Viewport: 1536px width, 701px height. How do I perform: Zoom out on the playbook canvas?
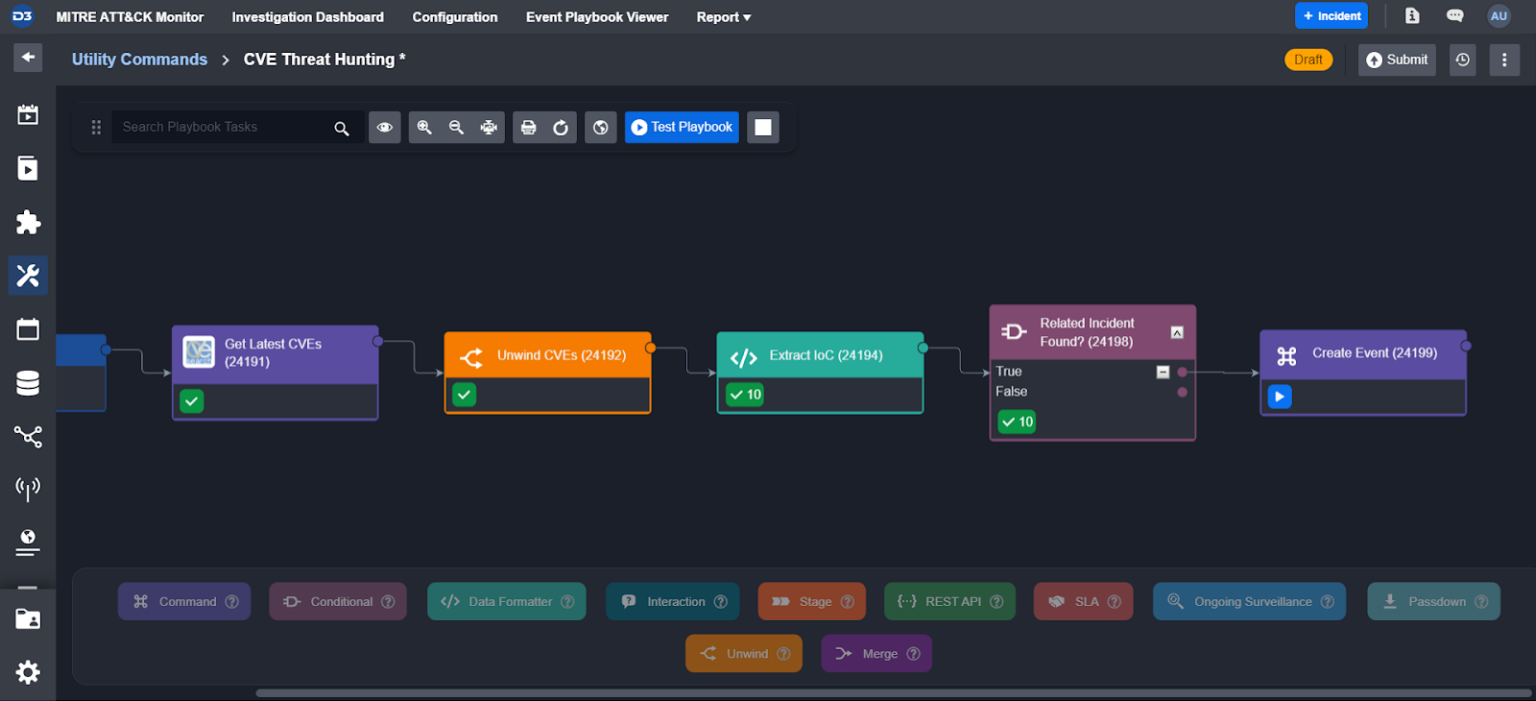click(x=456, y=127)
